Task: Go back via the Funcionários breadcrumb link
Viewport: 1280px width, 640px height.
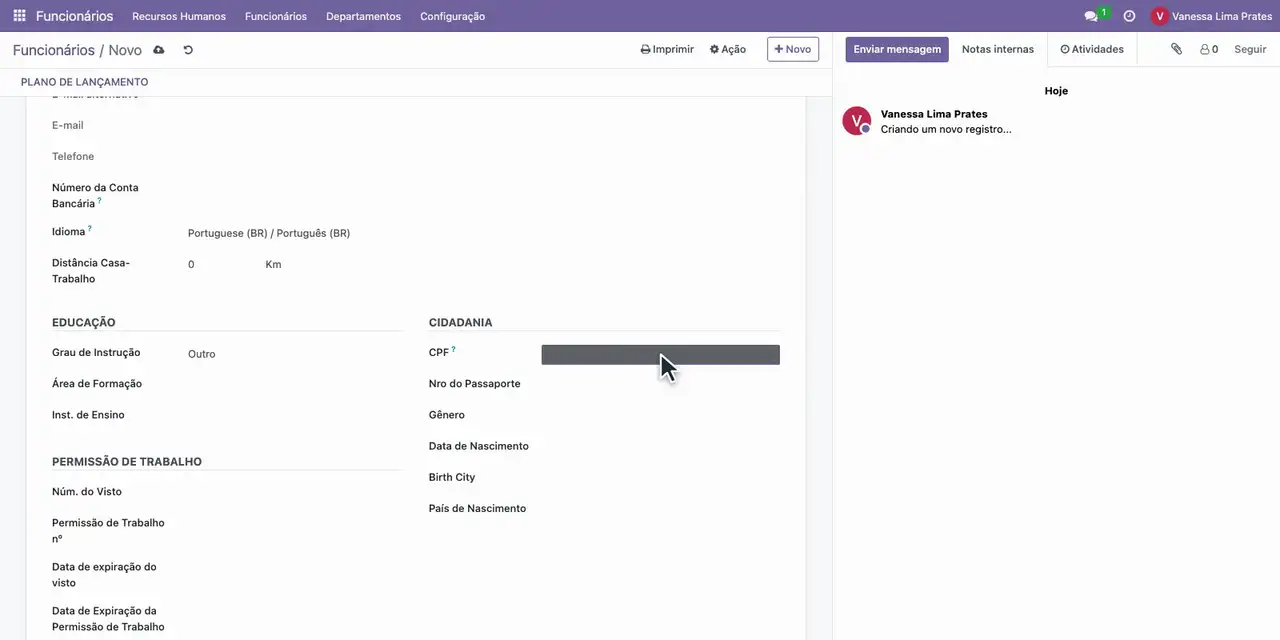Action: click(54, 50)
